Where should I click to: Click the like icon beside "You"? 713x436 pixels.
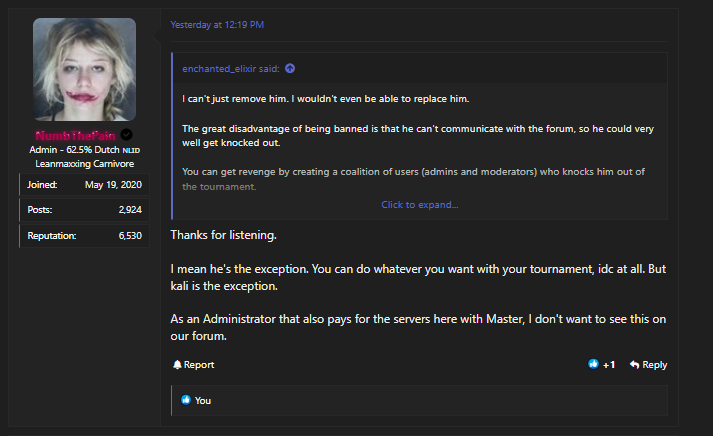point(185,400)
